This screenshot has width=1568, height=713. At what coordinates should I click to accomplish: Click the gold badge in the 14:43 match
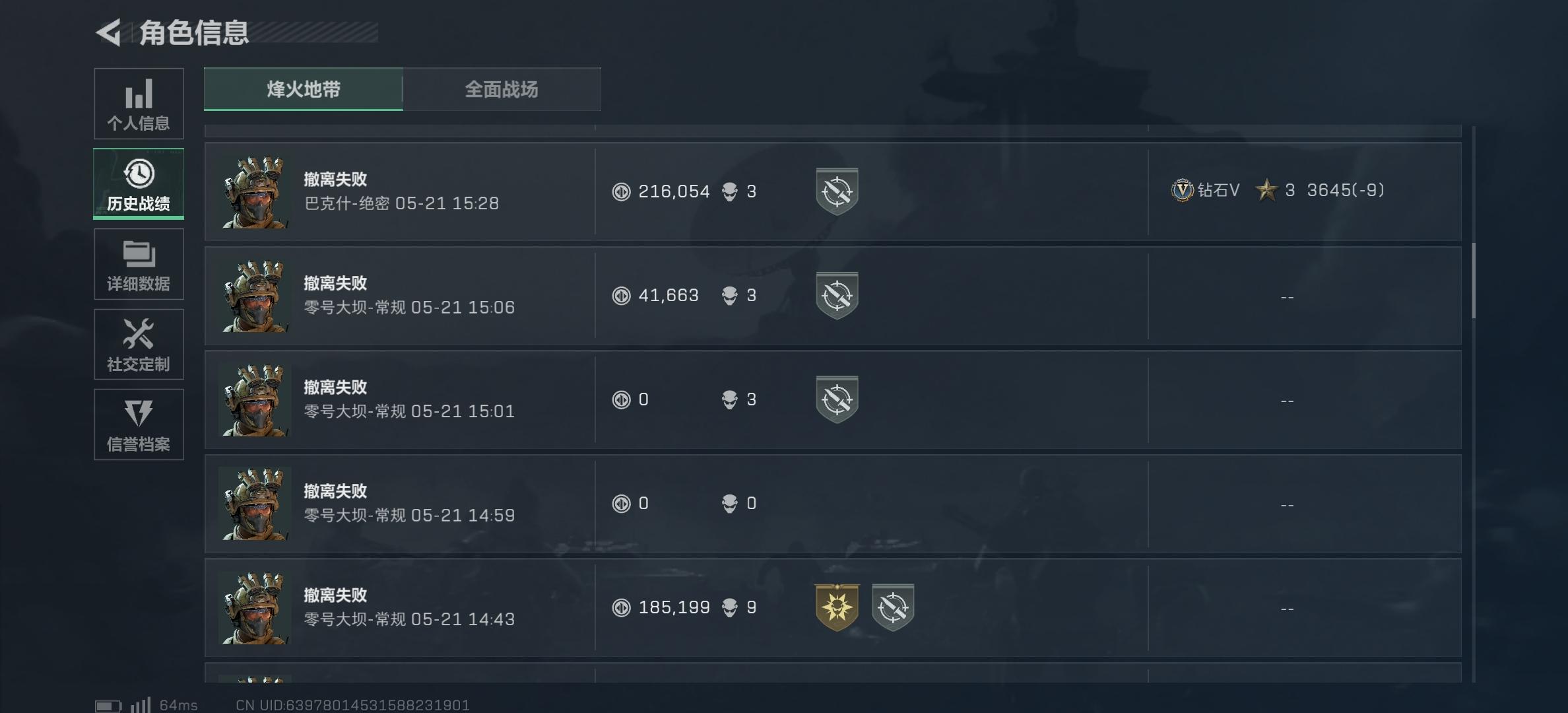pos(837,607)
